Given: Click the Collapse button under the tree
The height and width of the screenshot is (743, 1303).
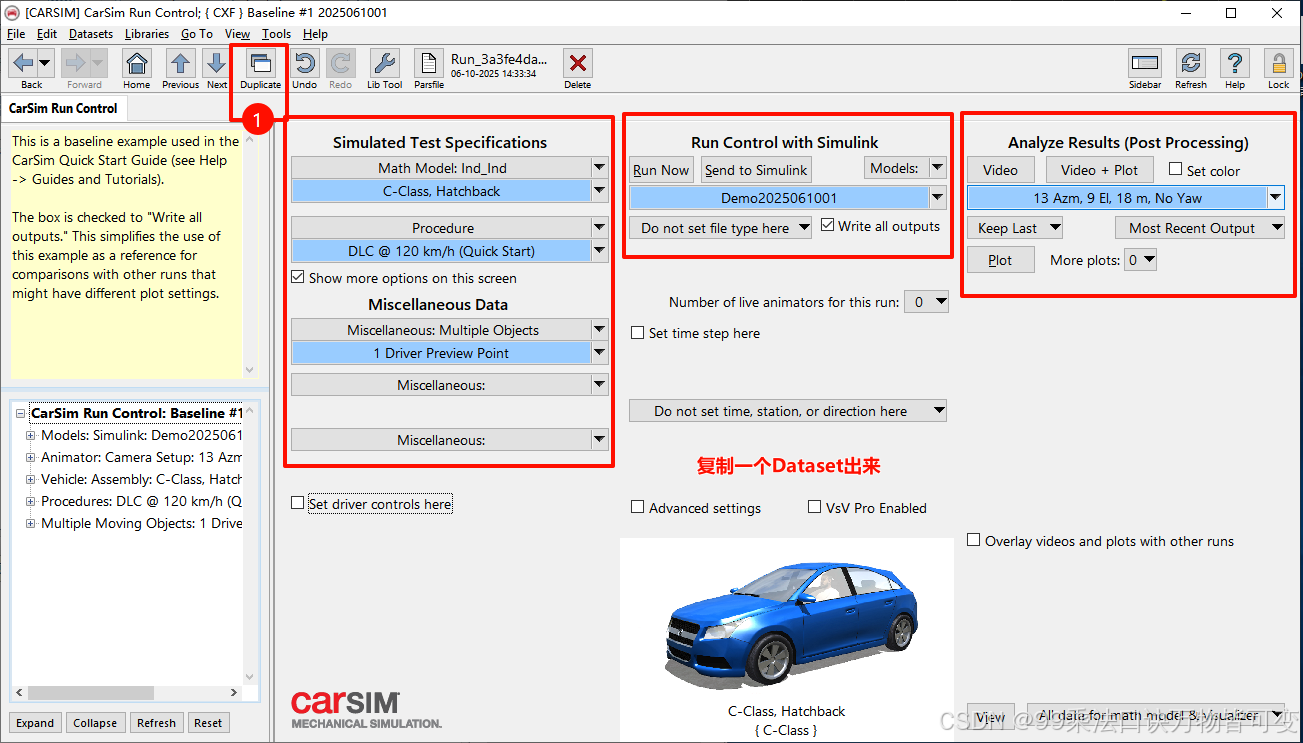Looking at the screenshot, I should (x=95, y=723).
